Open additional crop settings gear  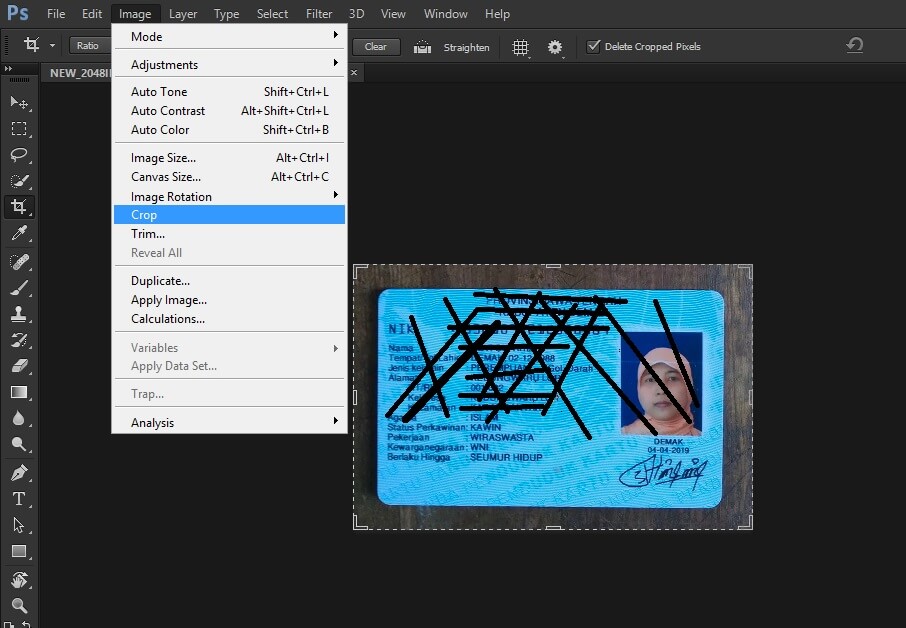click(x=555, y=47)
